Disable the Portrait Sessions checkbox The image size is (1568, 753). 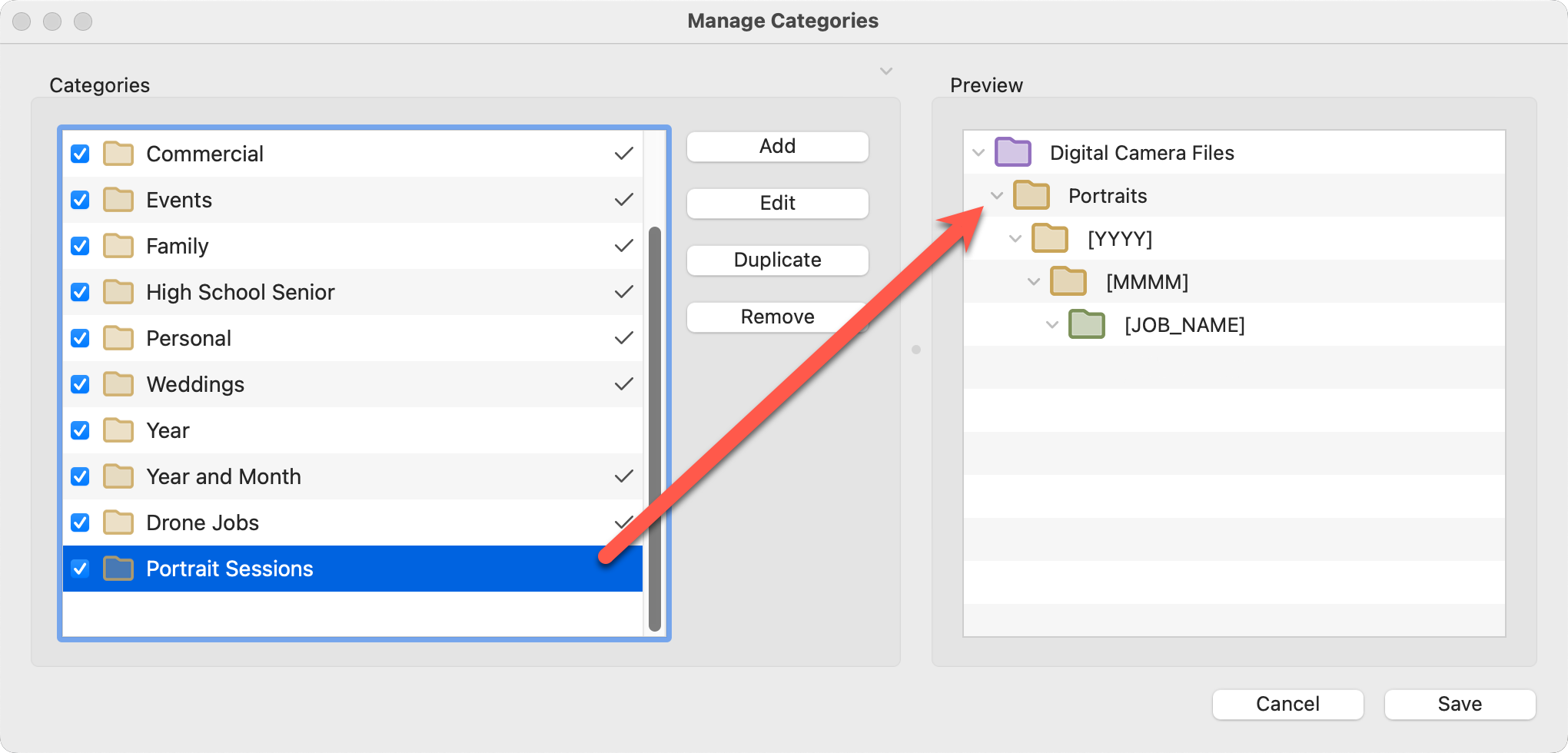(x=80, y=569)
